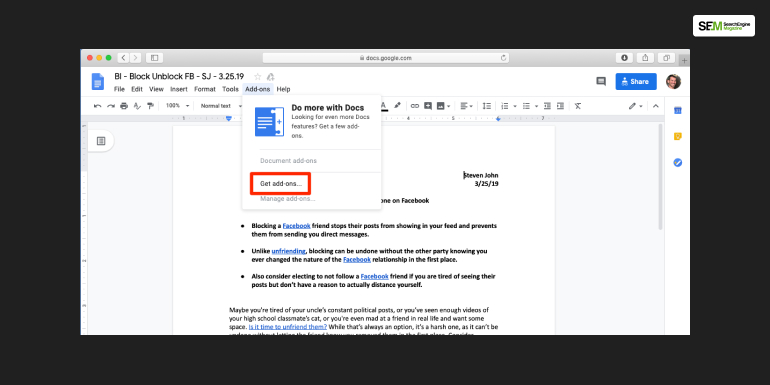
Task: Go back in Safari
Action: coord(123,58)
